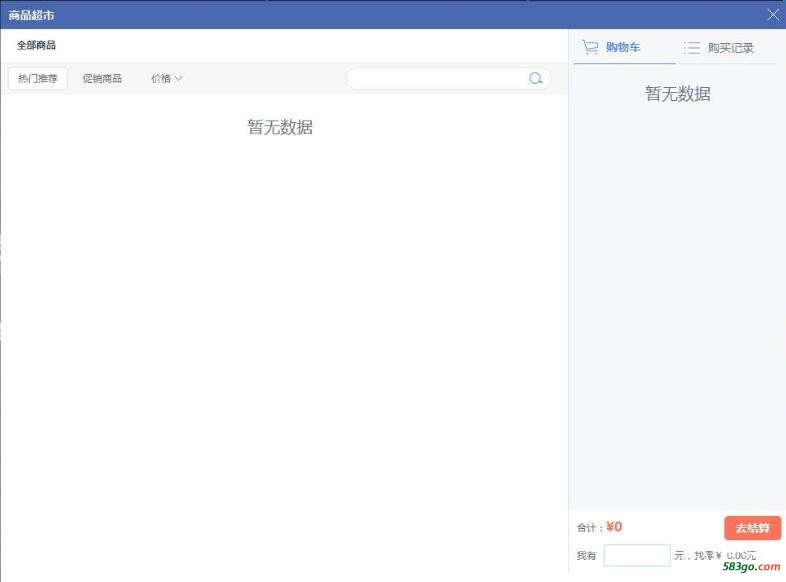Focus the product search input field
This screenshot has width=786, height=582.
448,78
